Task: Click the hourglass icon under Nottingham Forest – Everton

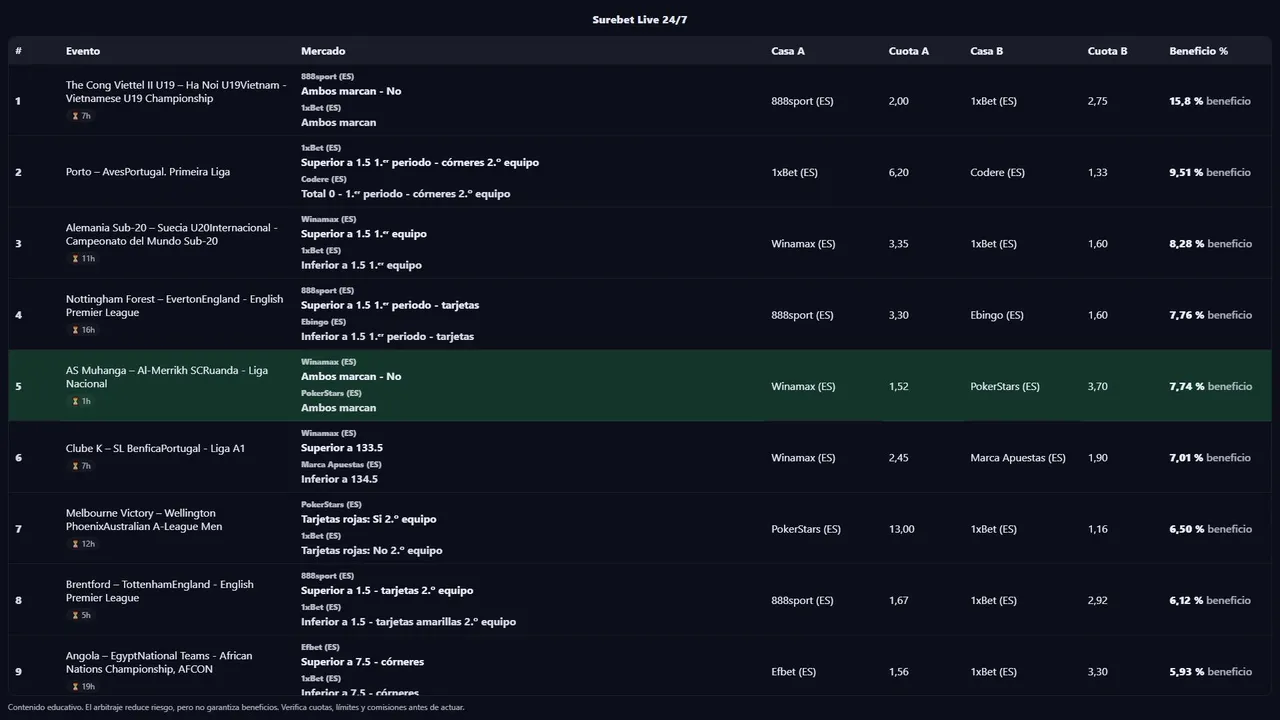Action: 74,330
